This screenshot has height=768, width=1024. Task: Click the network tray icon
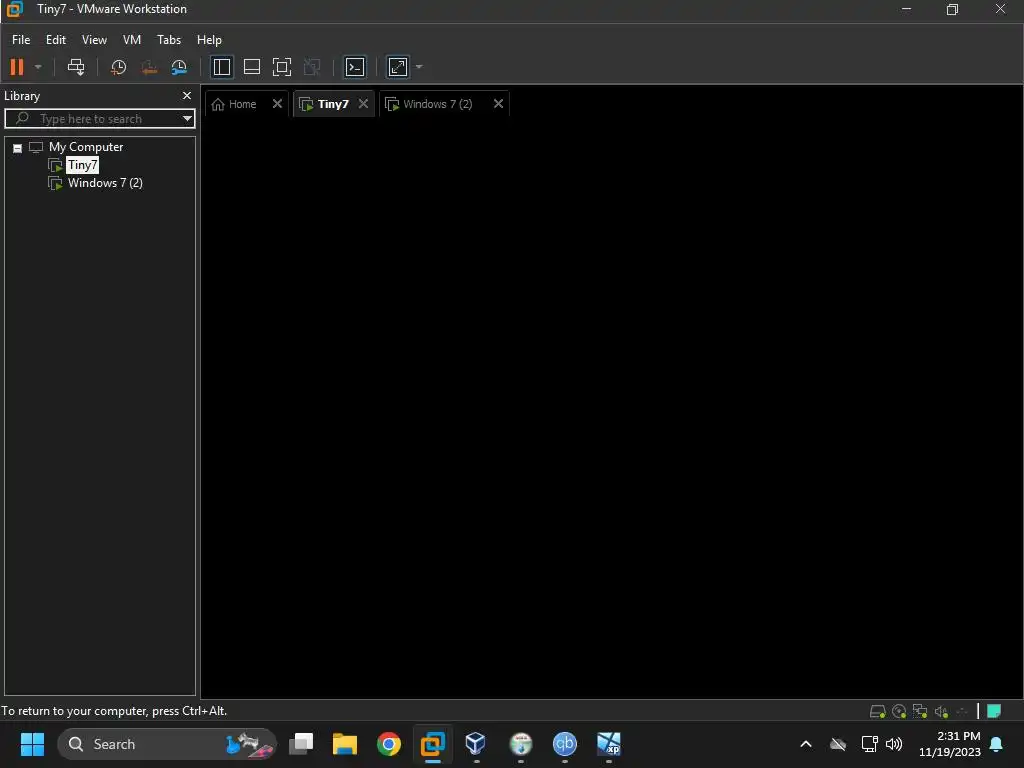pos(869,744)
